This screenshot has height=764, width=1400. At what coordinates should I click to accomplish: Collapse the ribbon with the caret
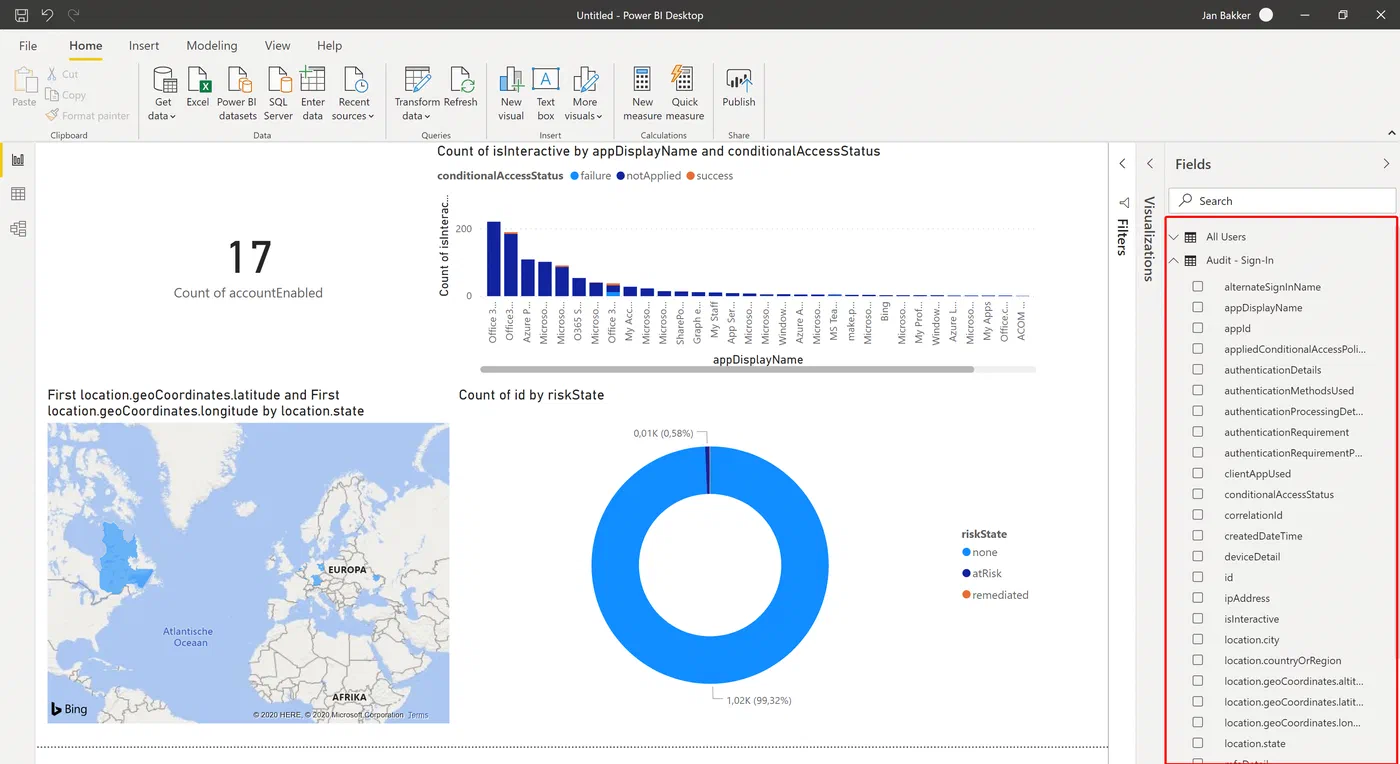pyautogui.click(x=1391, y=133)
